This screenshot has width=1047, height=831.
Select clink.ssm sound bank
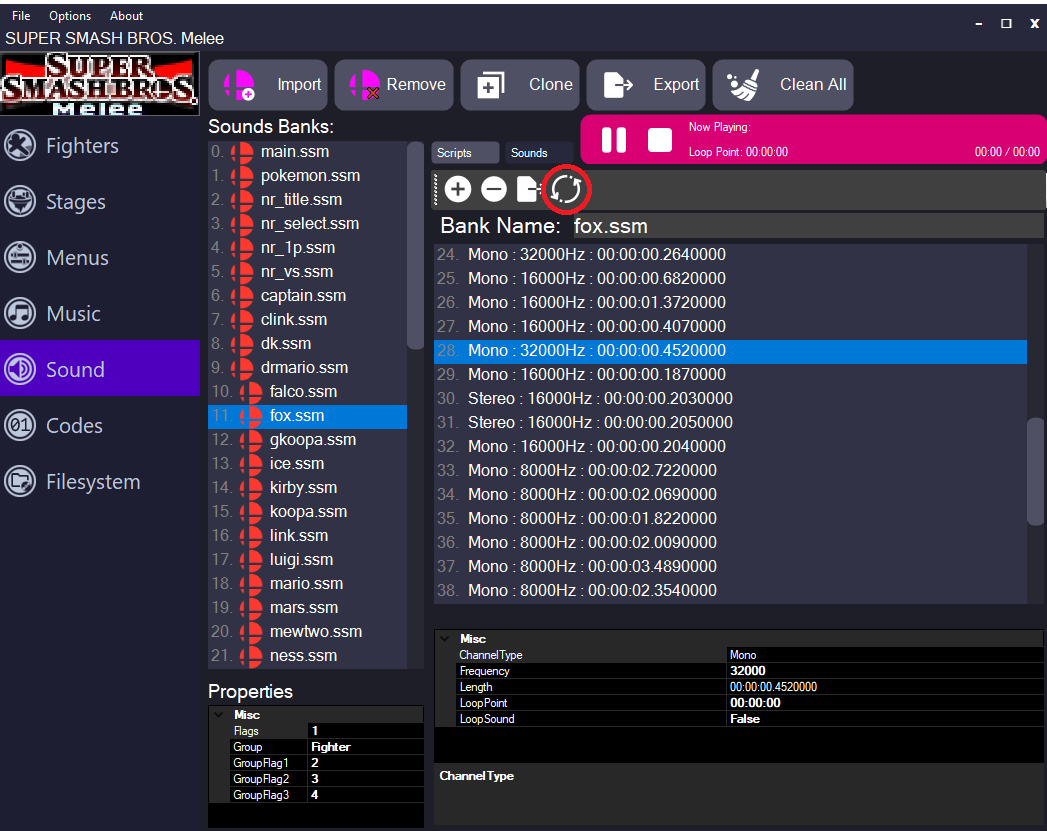pyautogui.click(x=308, y=320)
